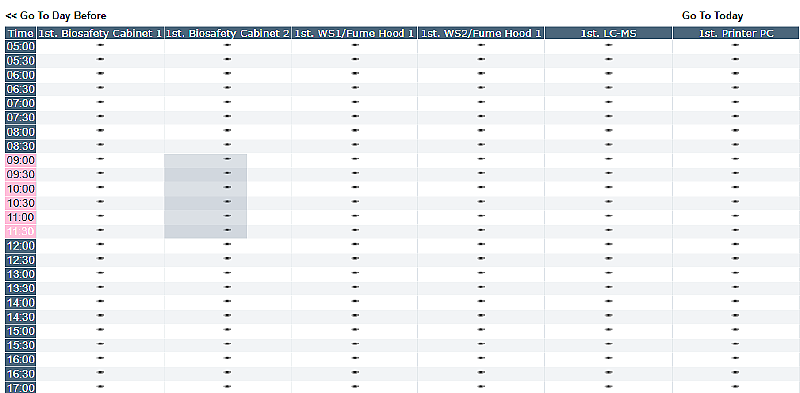Click the 05:00 time label
This screenshot has height=393, width=800.
[x=20, y=46]
